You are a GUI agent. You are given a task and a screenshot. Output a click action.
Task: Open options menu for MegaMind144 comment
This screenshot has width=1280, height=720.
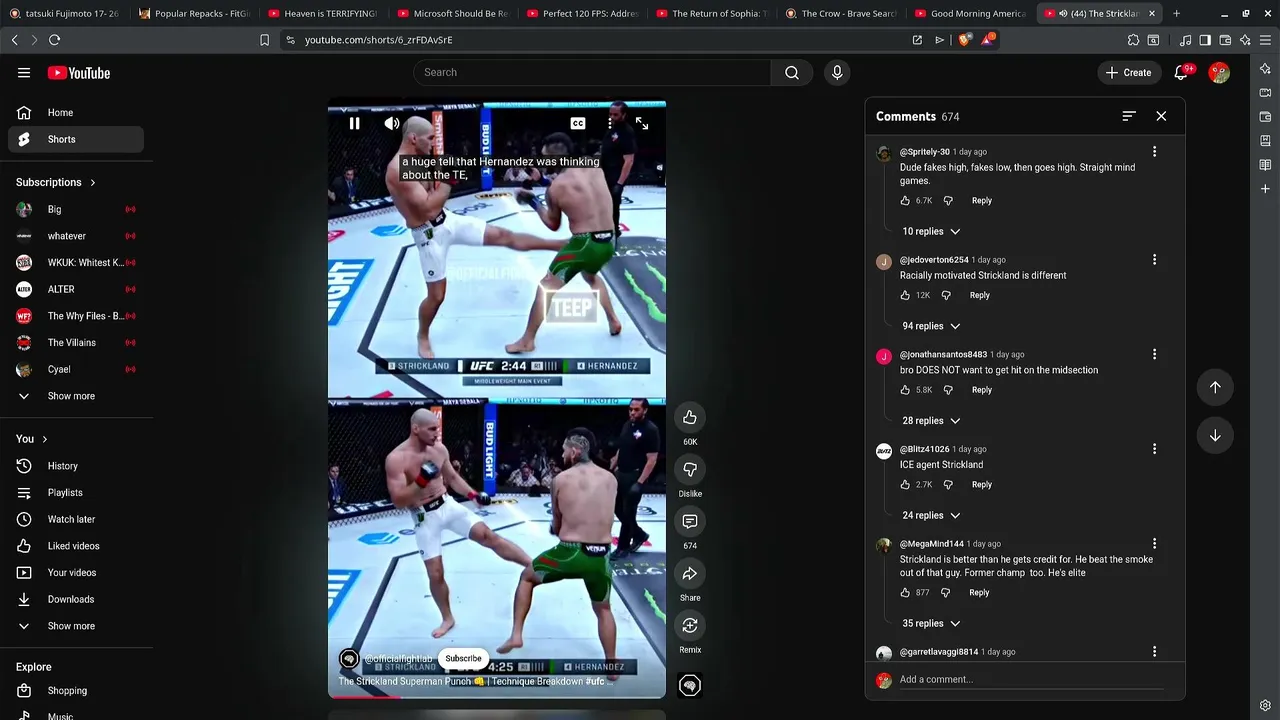click(x=1154, y=544)
